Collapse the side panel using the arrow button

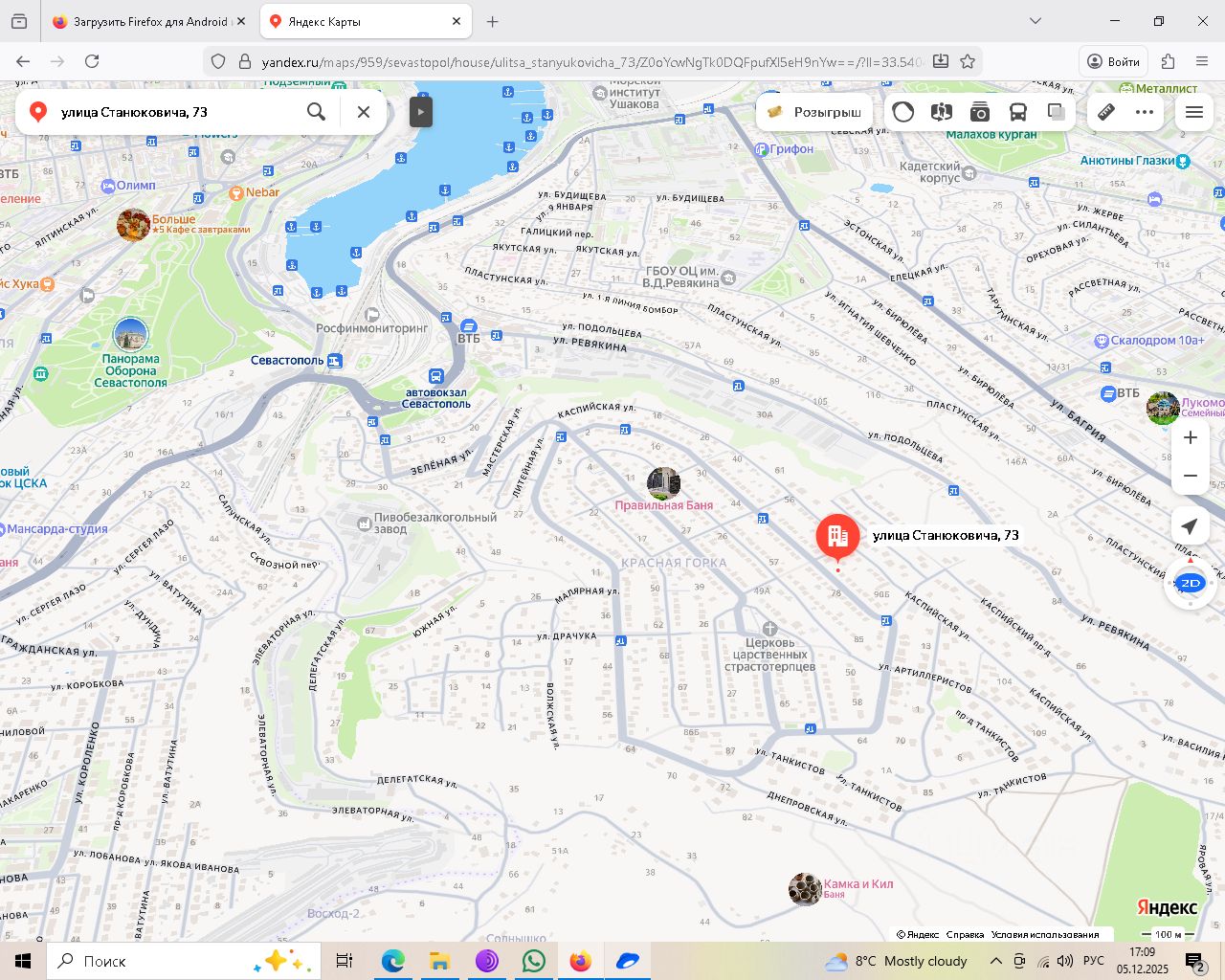(x=421, y=112)
